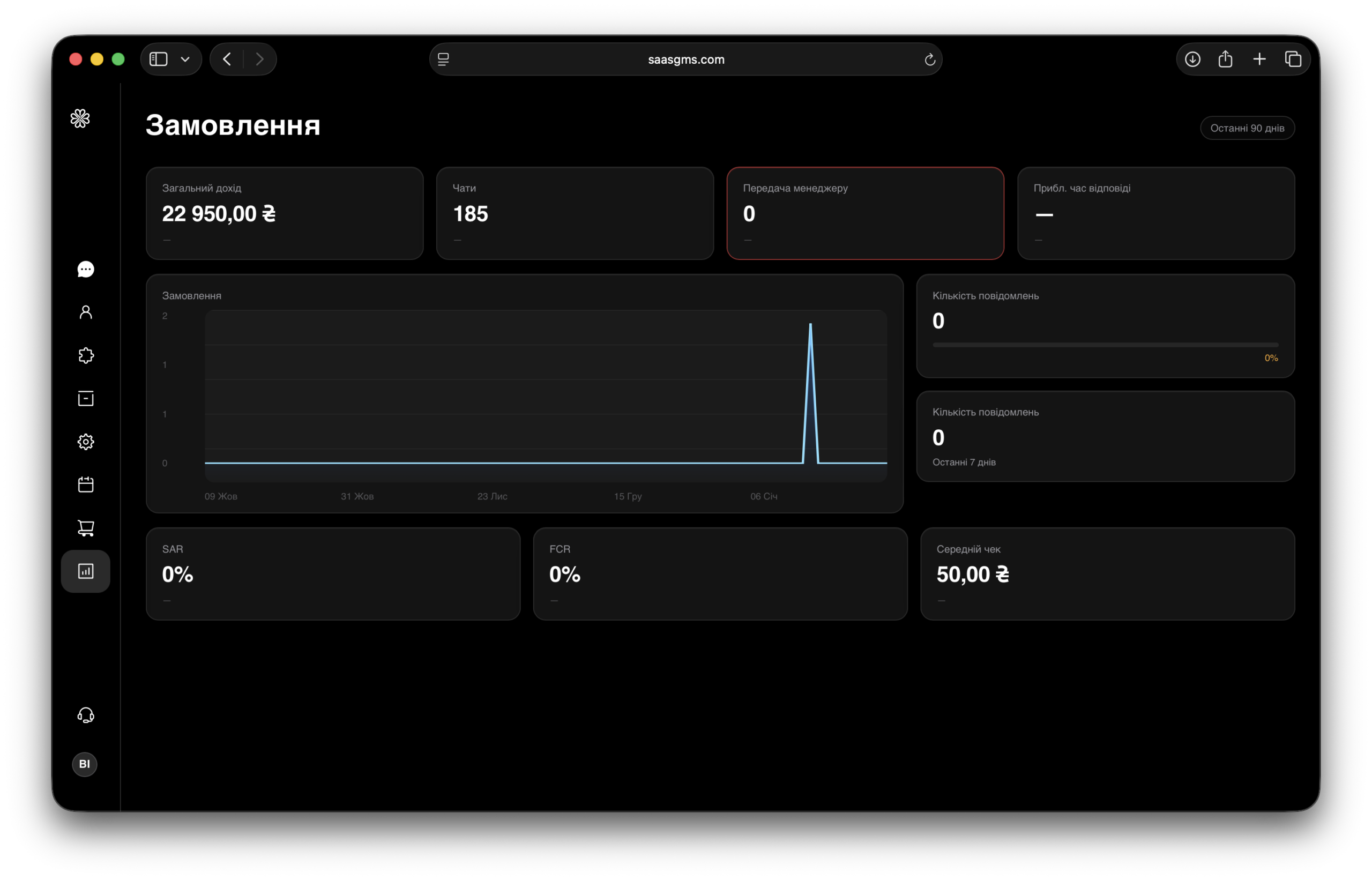Toggle the Safari sidebar panel button
This screenshot has width=1372, height=880.
(x=158, y=59)
